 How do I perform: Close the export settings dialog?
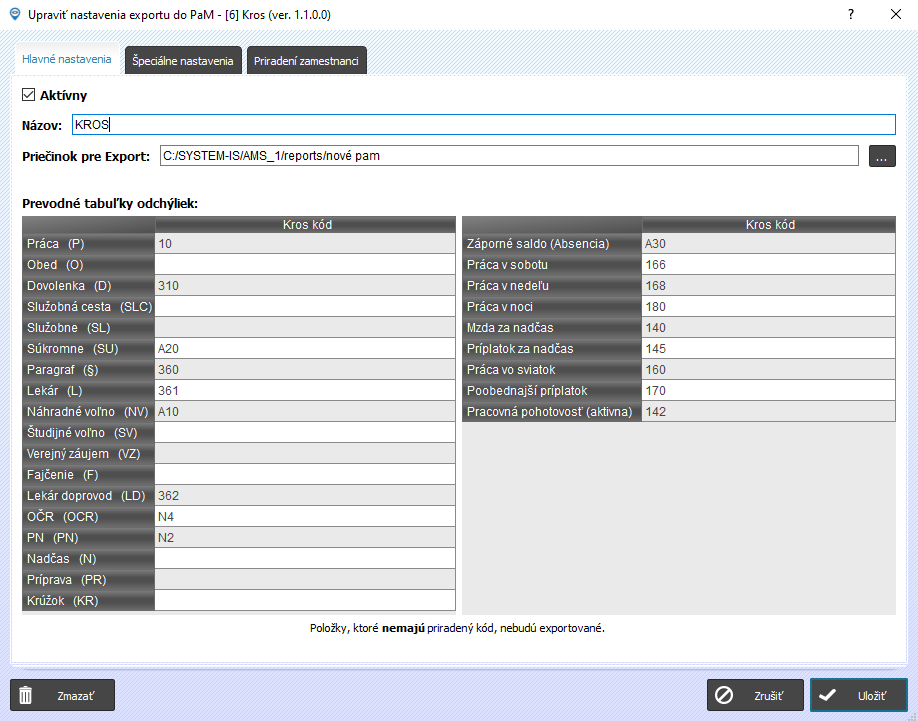(896, 14)
